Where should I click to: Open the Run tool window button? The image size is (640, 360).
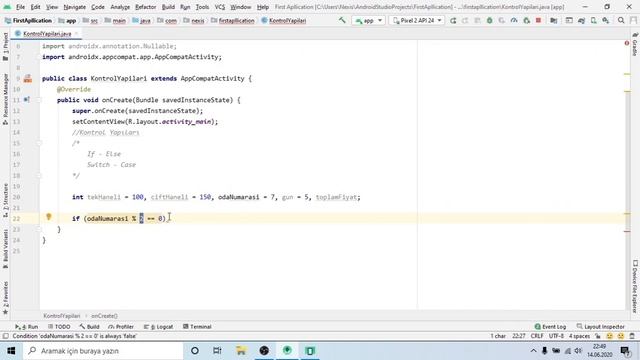pyautogui.click(x=26, y=327)
